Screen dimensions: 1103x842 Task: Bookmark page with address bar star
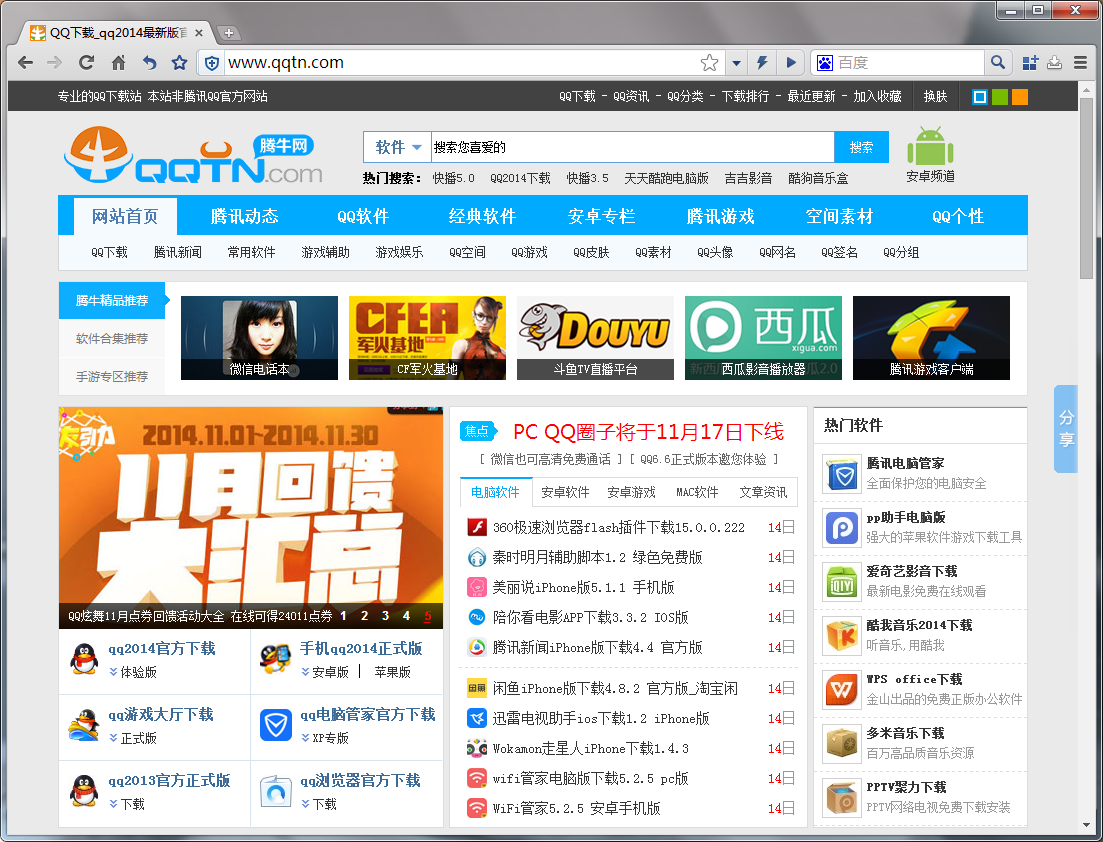[709, 63]
